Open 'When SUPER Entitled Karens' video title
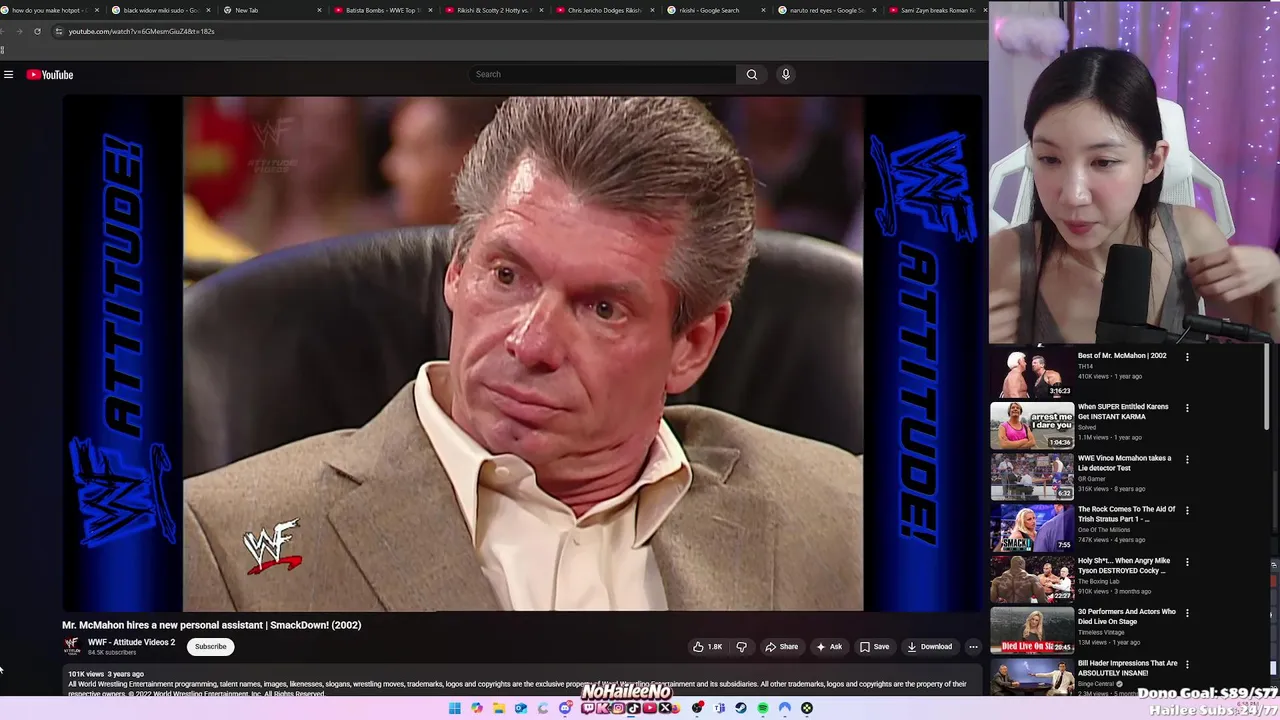 point(1123,411)
